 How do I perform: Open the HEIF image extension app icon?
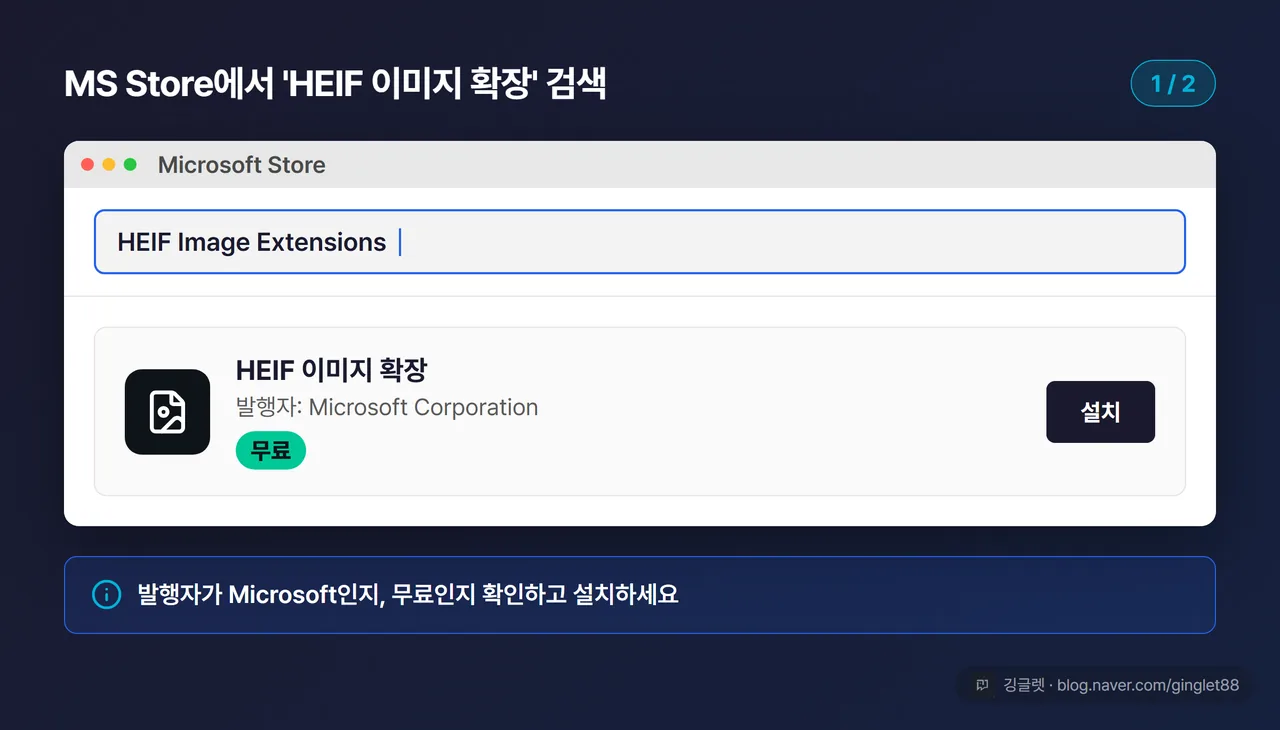(x=167, y=412)
